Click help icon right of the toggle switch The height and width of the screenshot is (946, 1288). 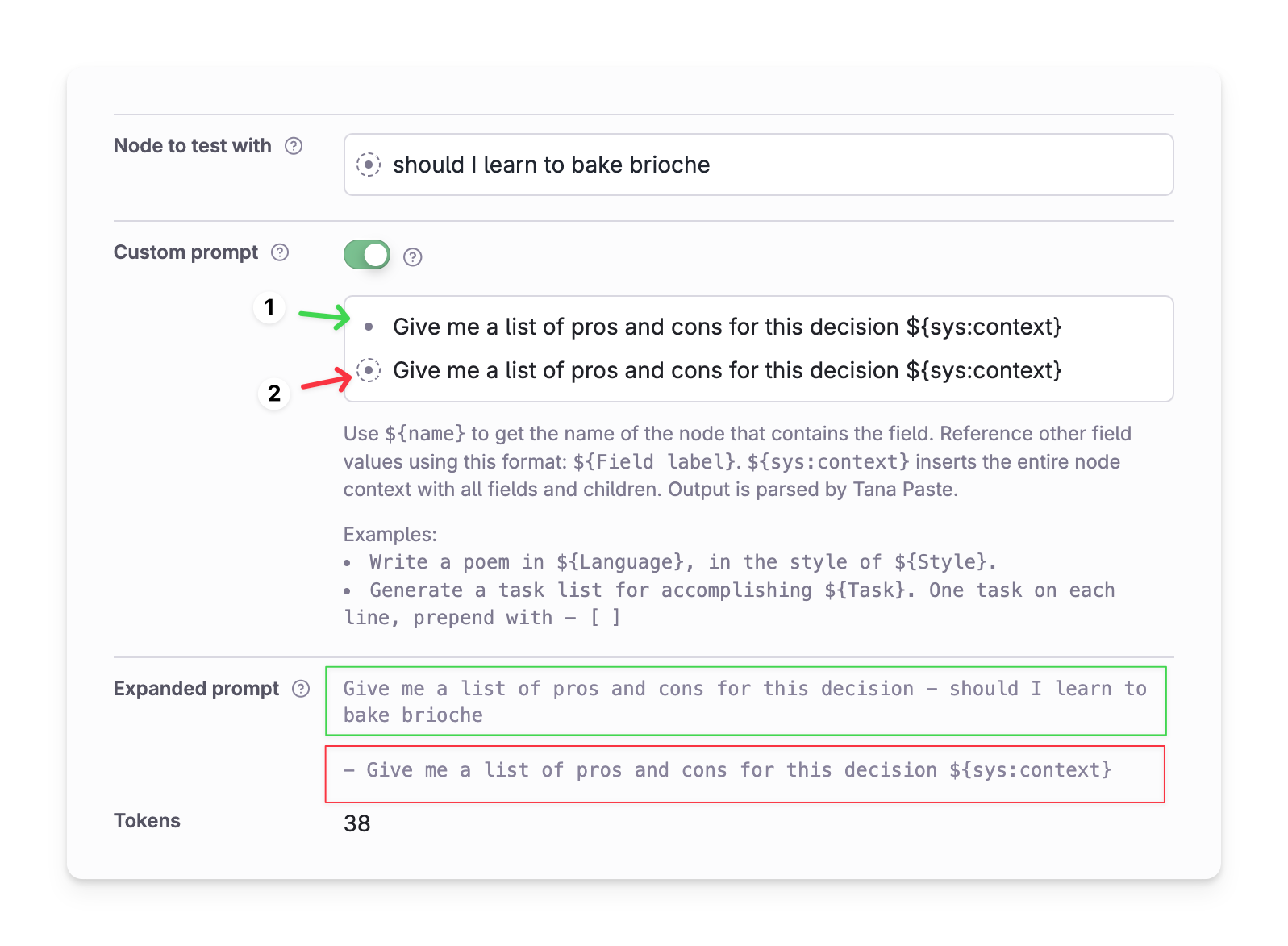pos(413,257)
